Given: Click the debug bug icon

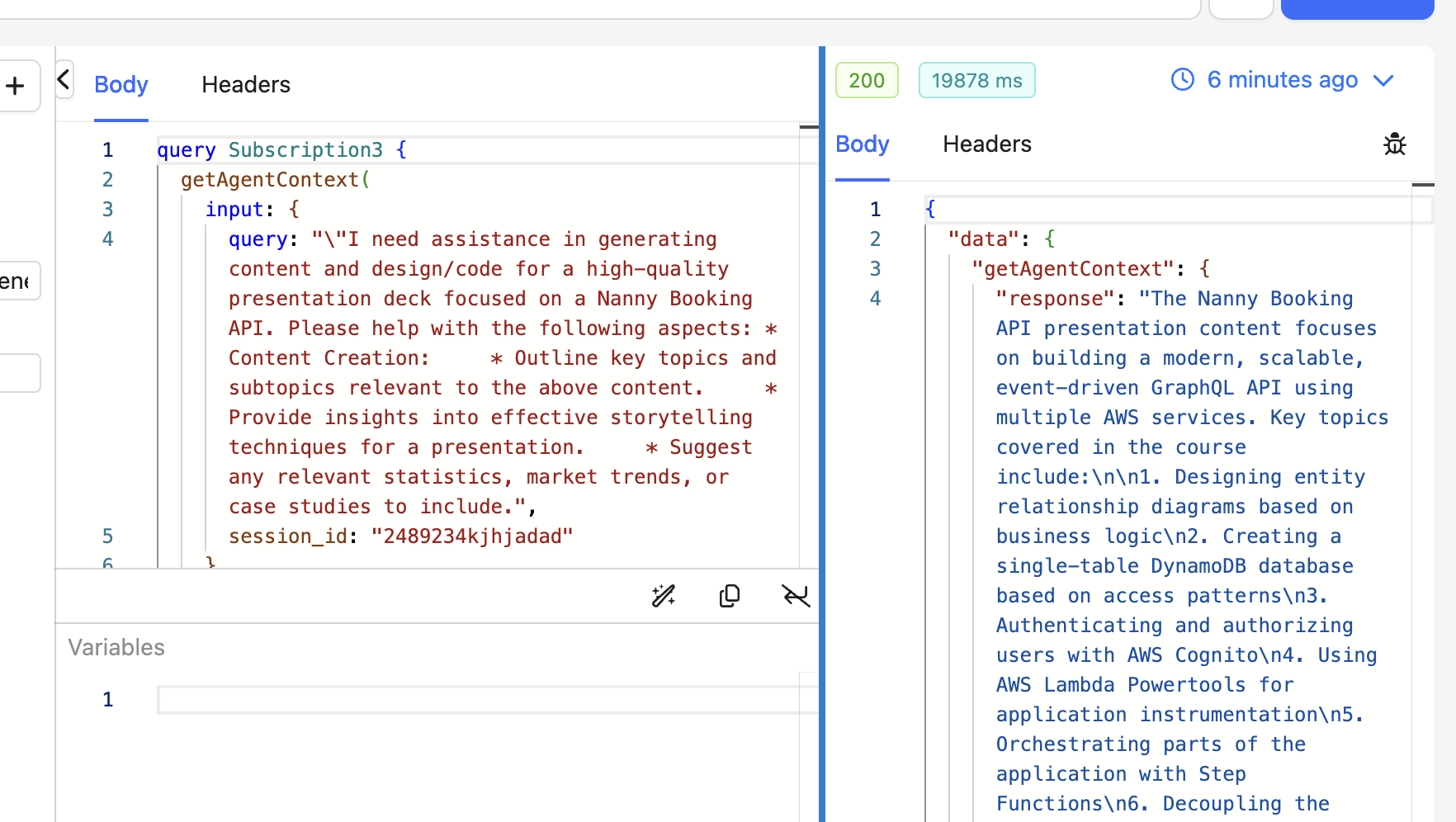Looking at the screenshot, I should 1395,144.
